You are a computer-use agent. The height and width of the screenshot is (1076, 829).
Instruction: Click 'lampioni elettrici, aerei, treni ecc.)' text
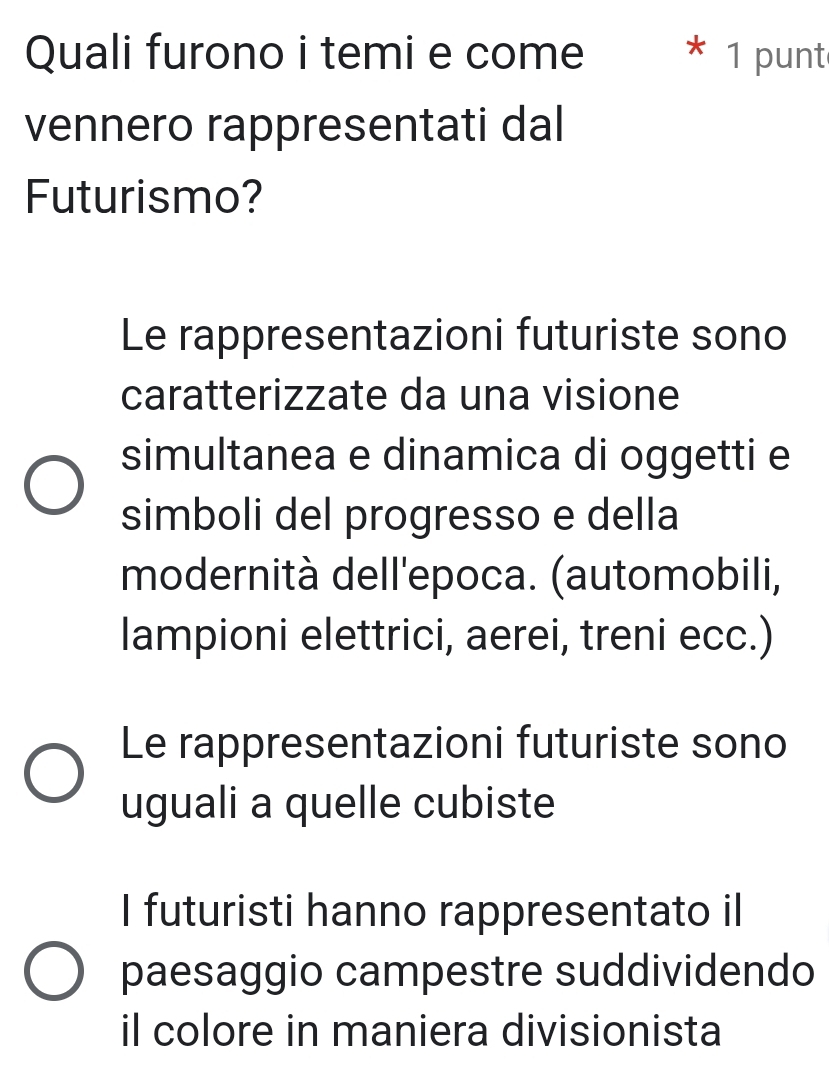coord(447,638)
